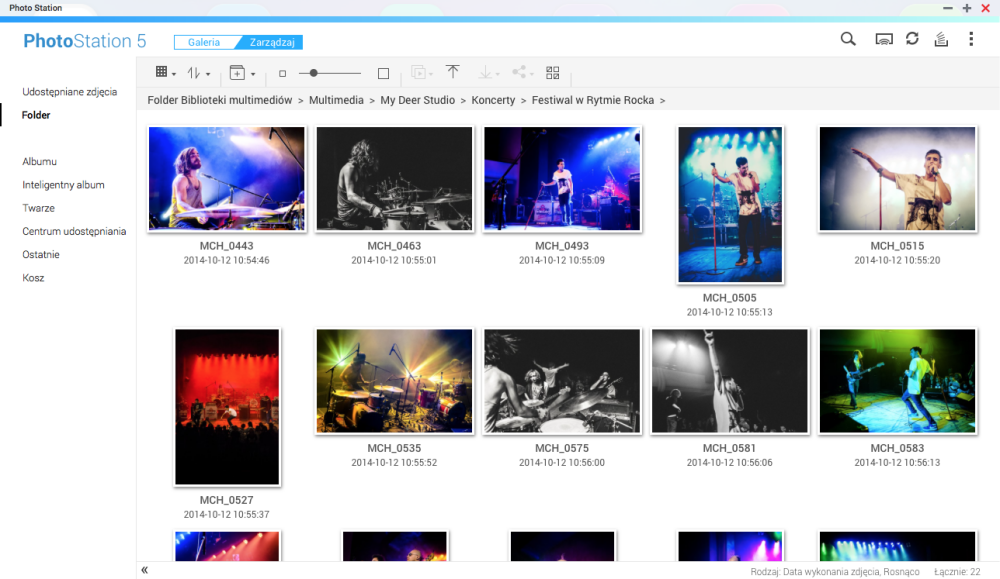Open the search tool in the header
The height and width of the screenshot is (579, 1000).
pyautogui.click(x=848, y=39)
